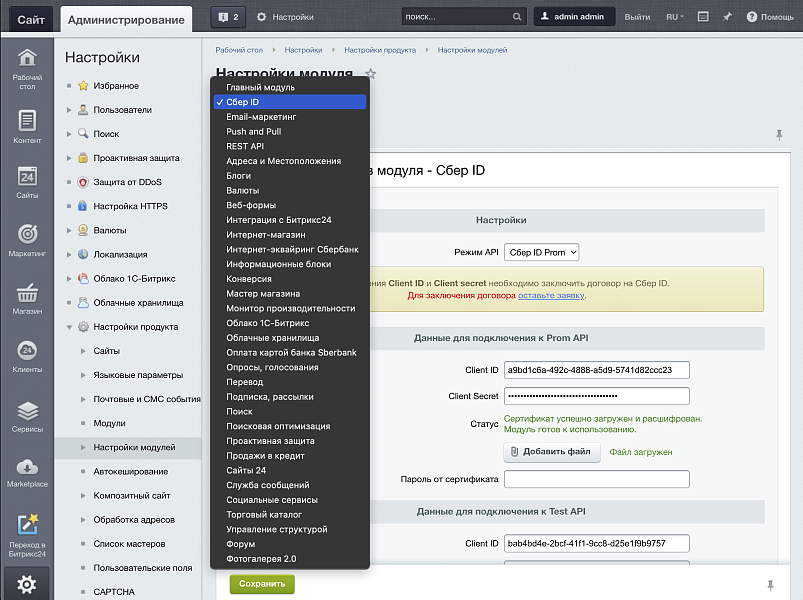
Task: Click the Магазин basket icon
Action: click(27, 297)
